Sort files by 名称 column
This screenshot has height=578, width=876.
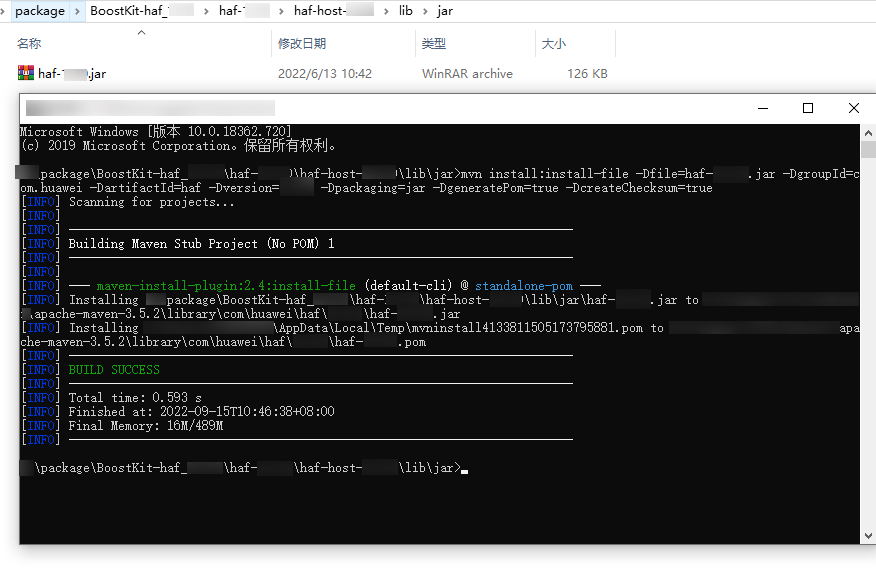point(29,44)
